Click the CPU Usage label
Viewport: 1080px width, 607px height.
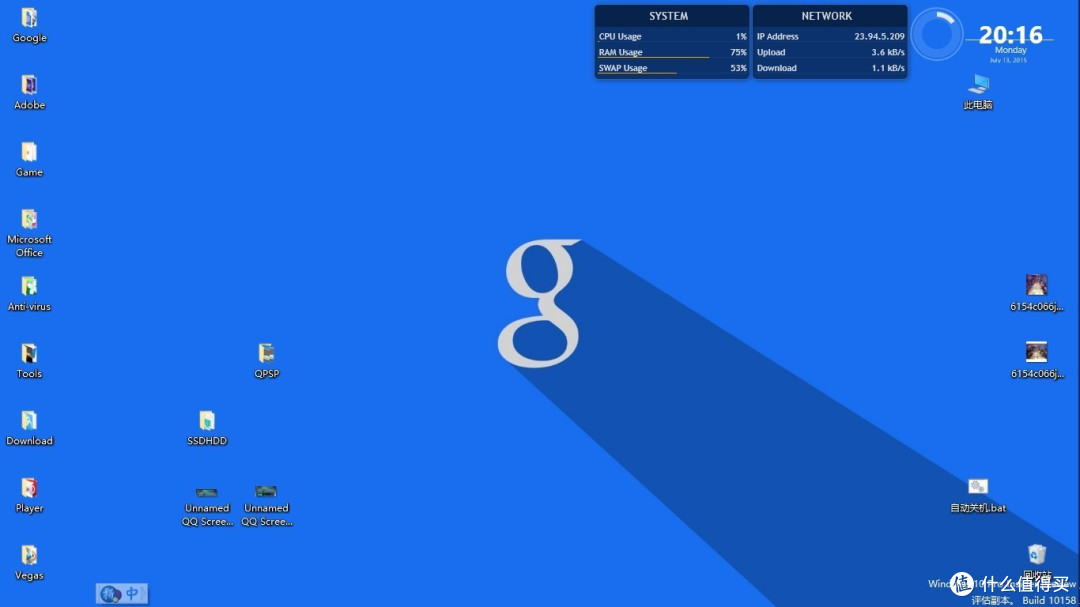pyautogui.click(x=620, y=37)
